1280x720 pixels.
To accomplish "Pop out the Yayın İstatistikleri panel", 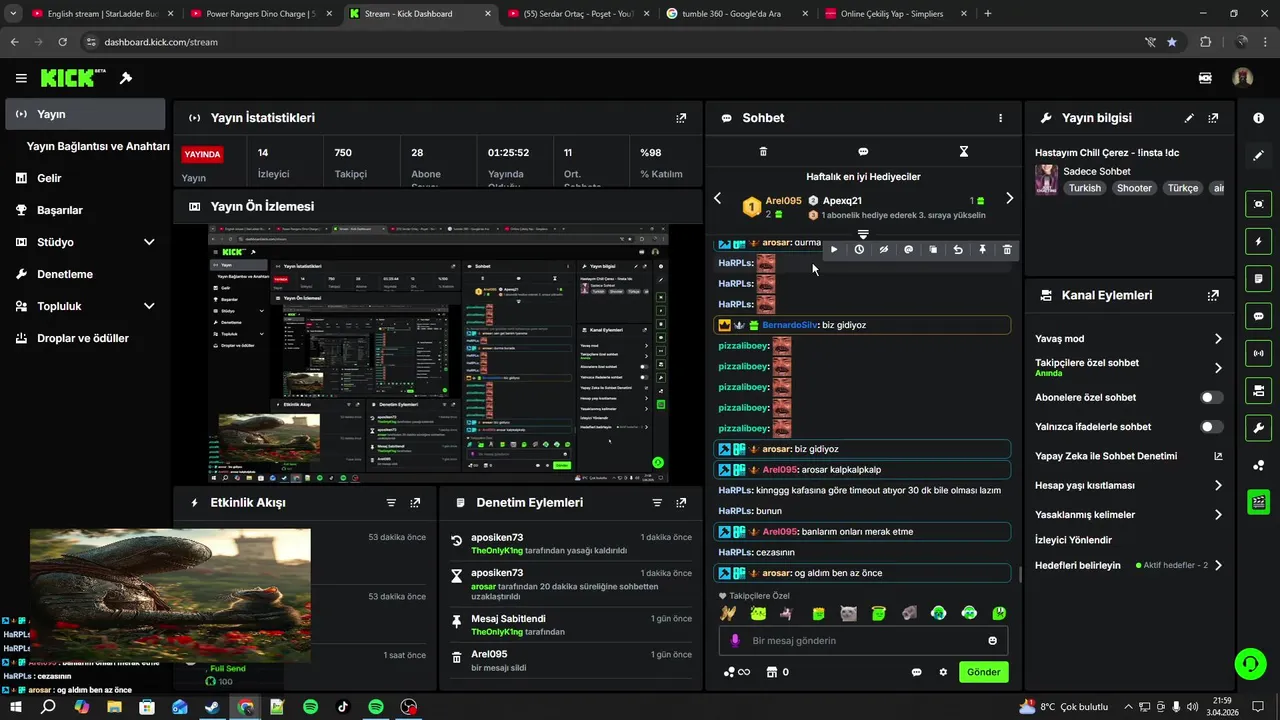I will (x=681, y=118).
